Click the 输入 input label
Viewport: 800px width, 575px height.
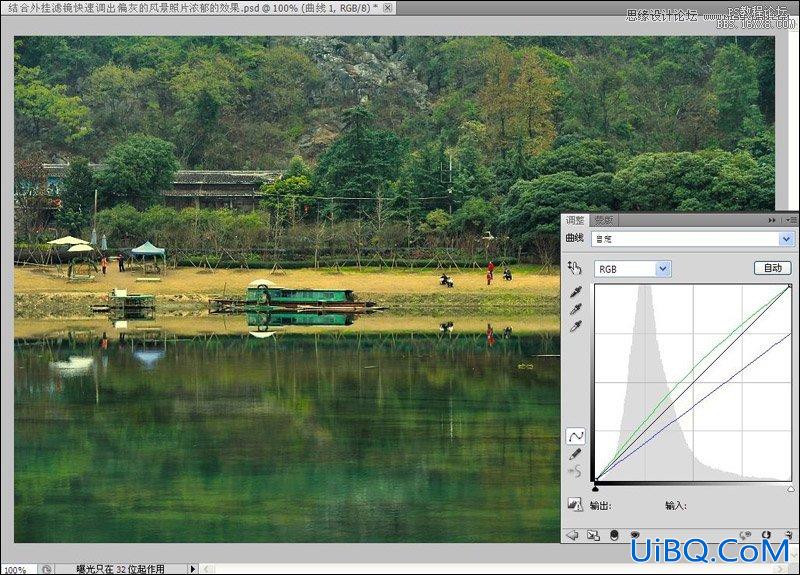click(x=676, y=506)
